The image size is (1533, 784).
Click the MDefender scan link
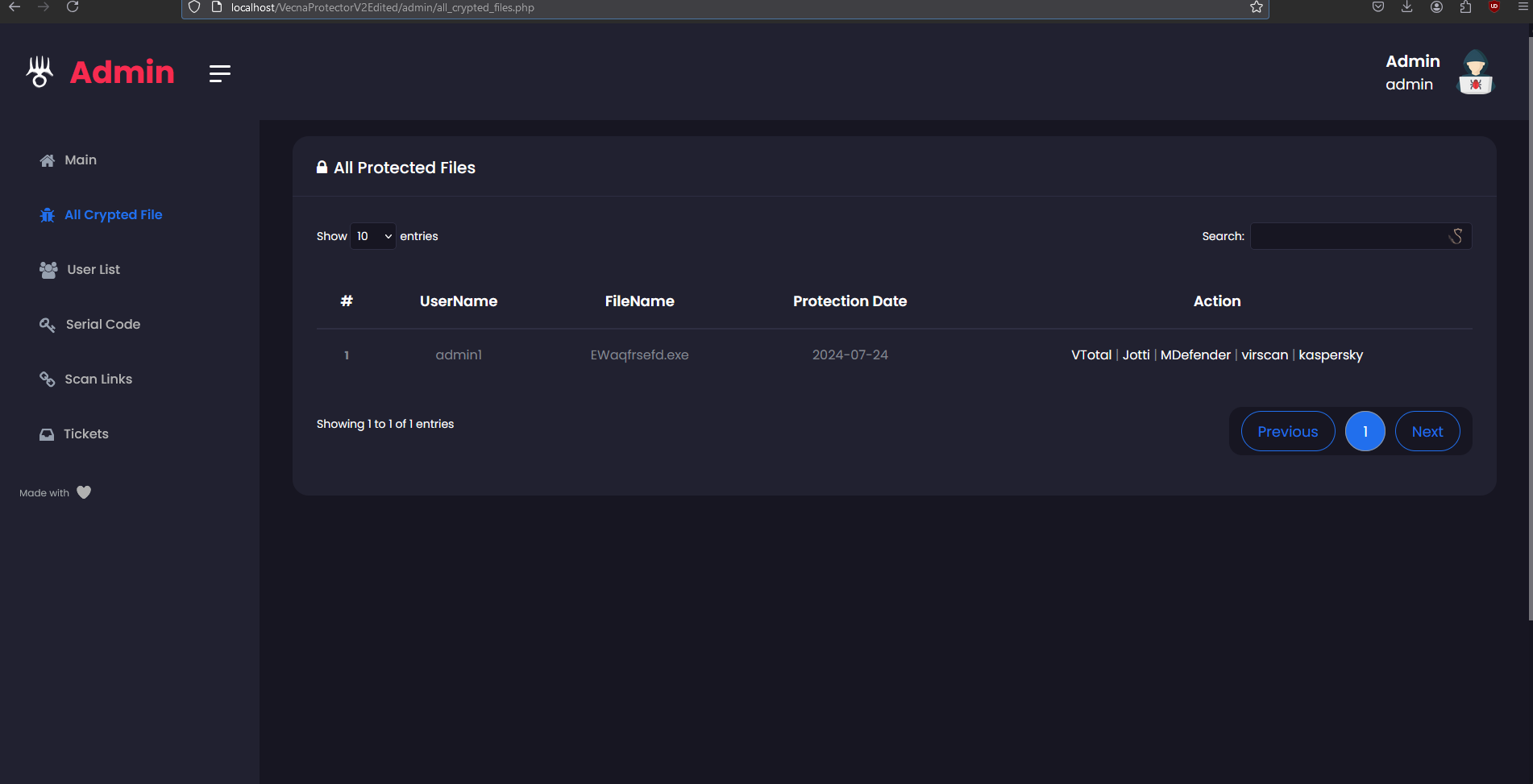(1195, 355)
